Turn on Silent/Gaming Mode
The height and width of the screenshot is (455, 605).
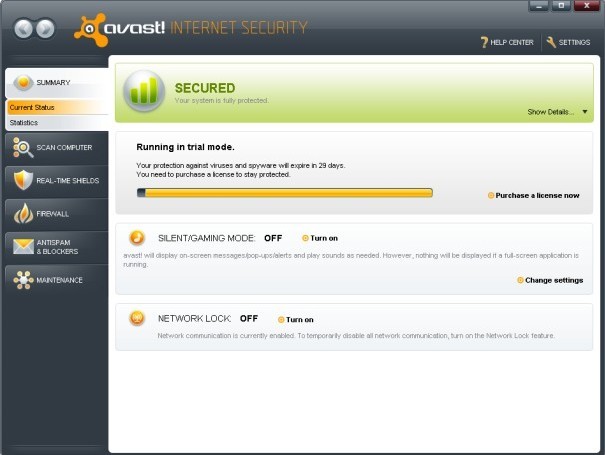coord(323,239)
